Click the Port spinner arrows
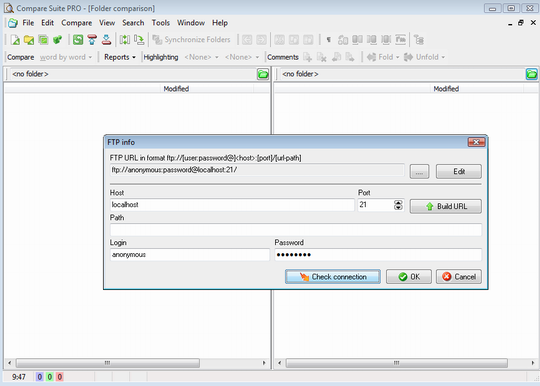540x386 pixels. click(x=398, y=205)
